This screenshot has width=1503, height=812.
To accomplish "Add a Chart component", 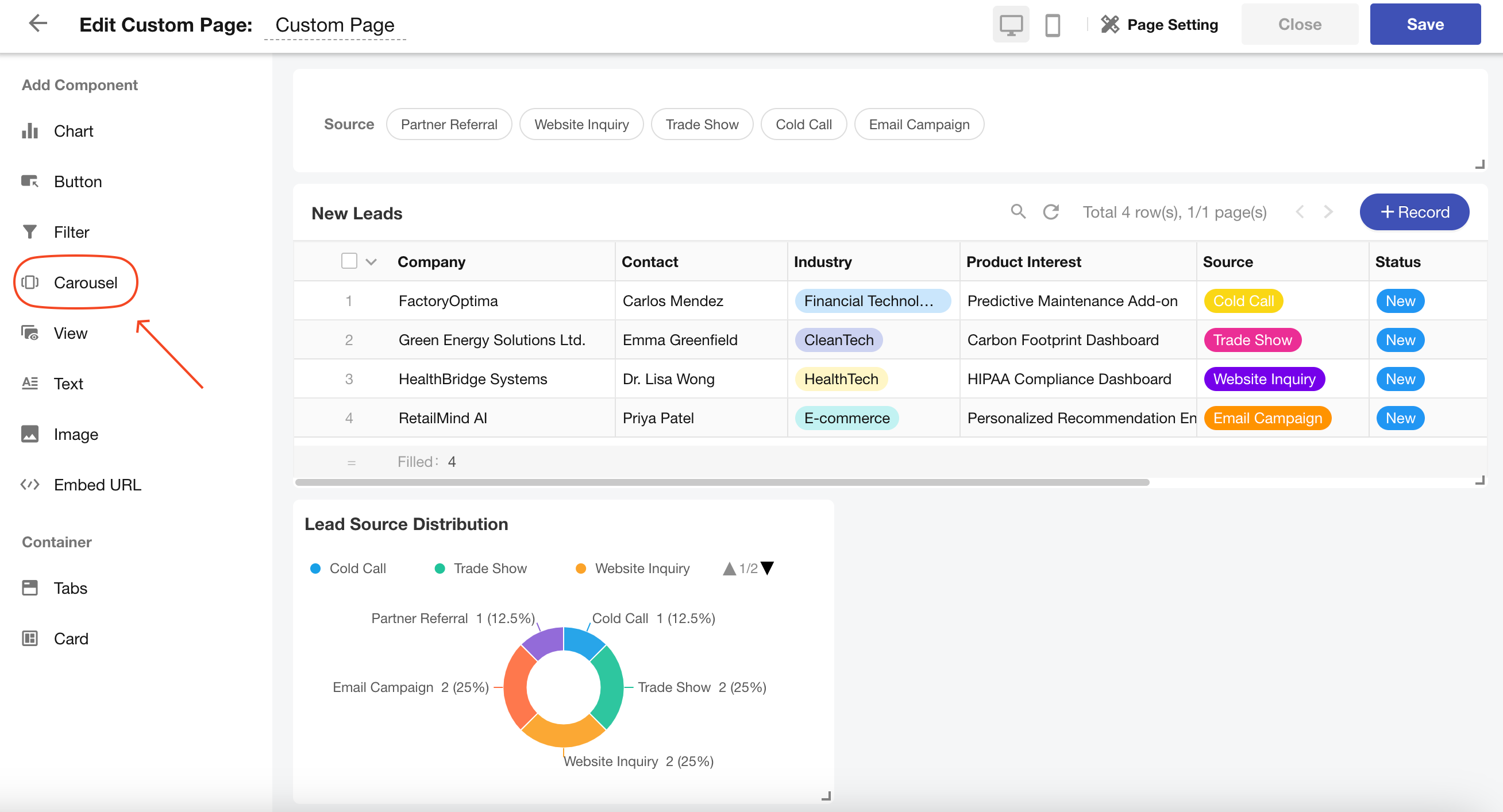I will pos(73,132).
